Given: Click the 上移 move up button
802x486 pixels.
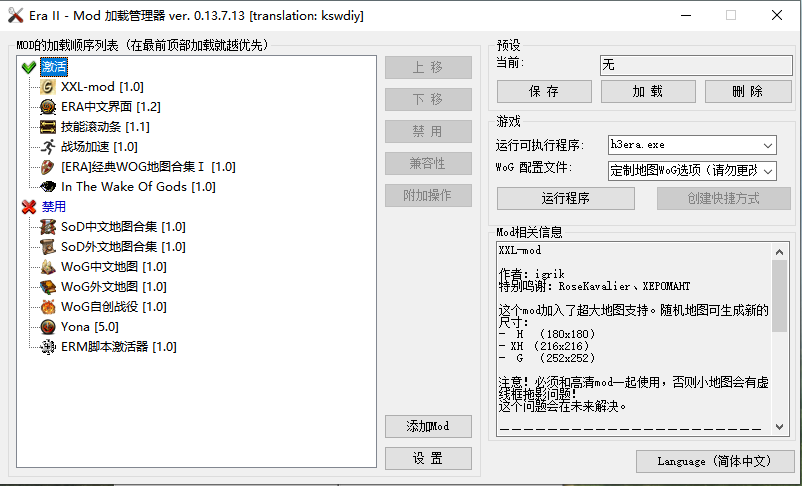Looking at the screenshot, I should tap(428, 68).
